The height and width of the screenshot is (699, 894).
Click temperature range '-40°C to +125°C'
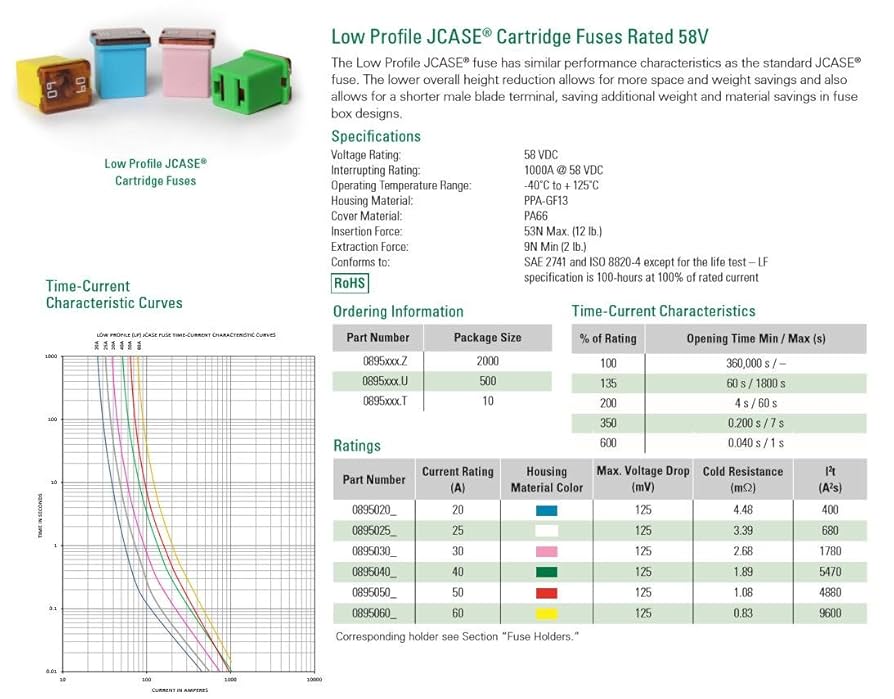(x=561, y=185)
